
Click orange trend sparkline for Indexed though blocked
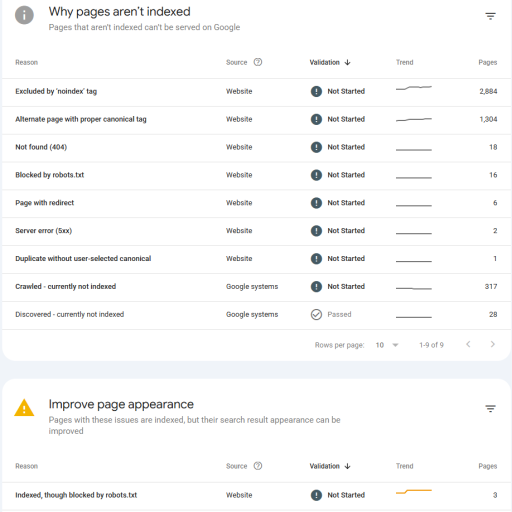click(x=414, y=492)
